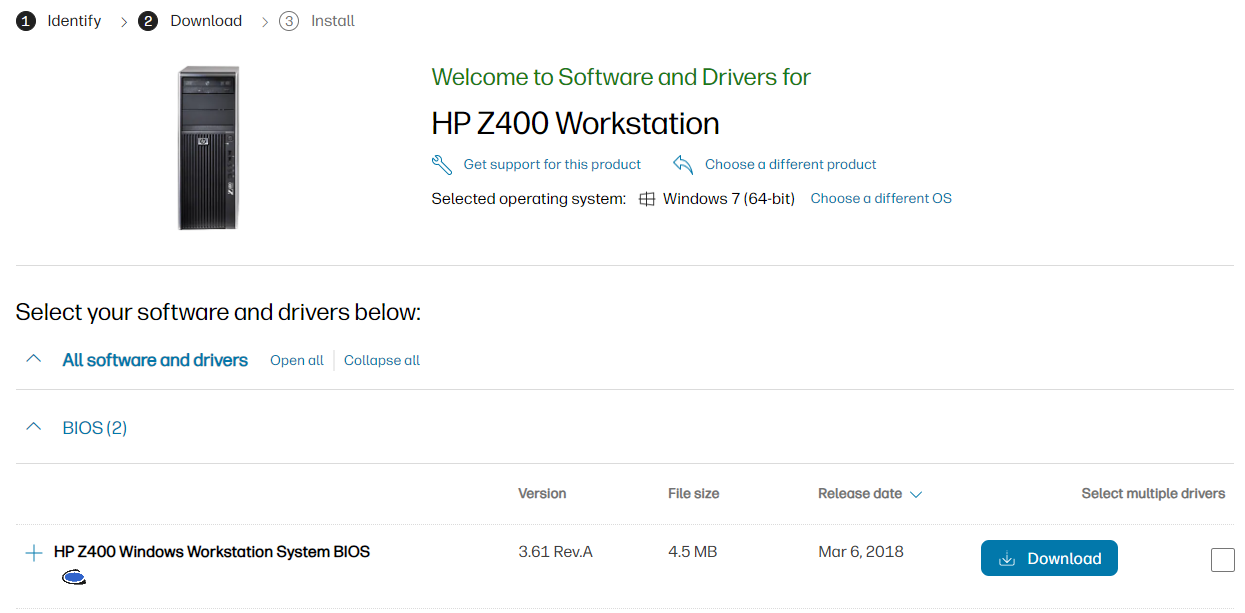The width and height of the screenshot is (1245, 613).
Task: Click Choose a different OS link
Action: click(x=881, y=198)
